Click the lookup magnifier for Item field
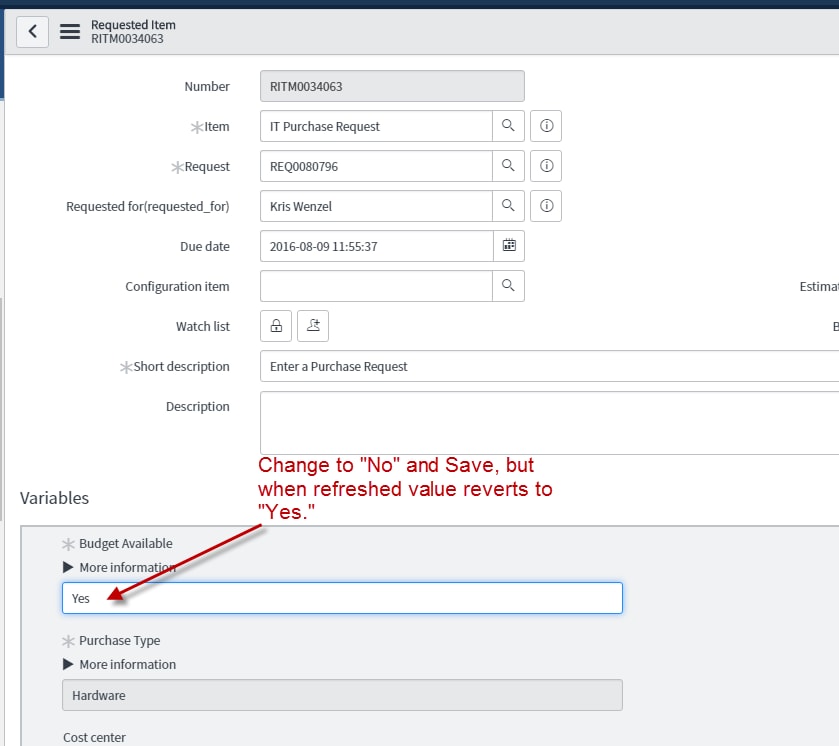The height and width of the screenshot is (746, 839). [508, 126]
